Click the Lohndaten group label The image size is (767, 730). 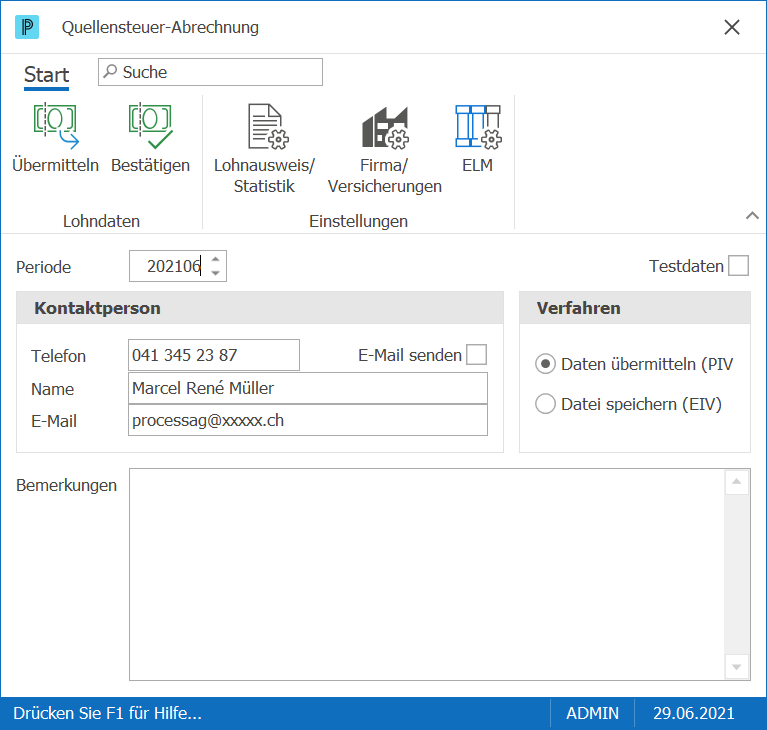pos(101,221)
